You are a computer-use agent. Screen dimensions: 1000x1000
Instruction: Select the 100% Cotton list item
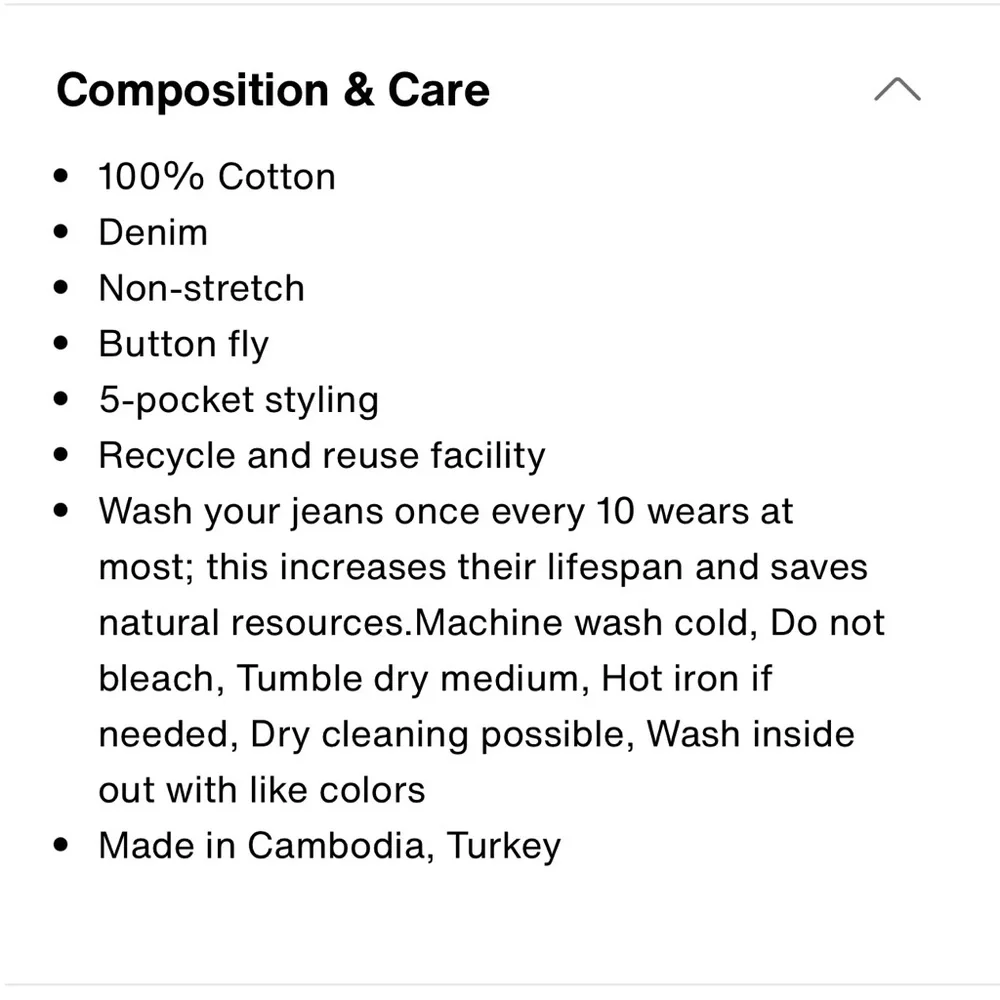(217, 177)
